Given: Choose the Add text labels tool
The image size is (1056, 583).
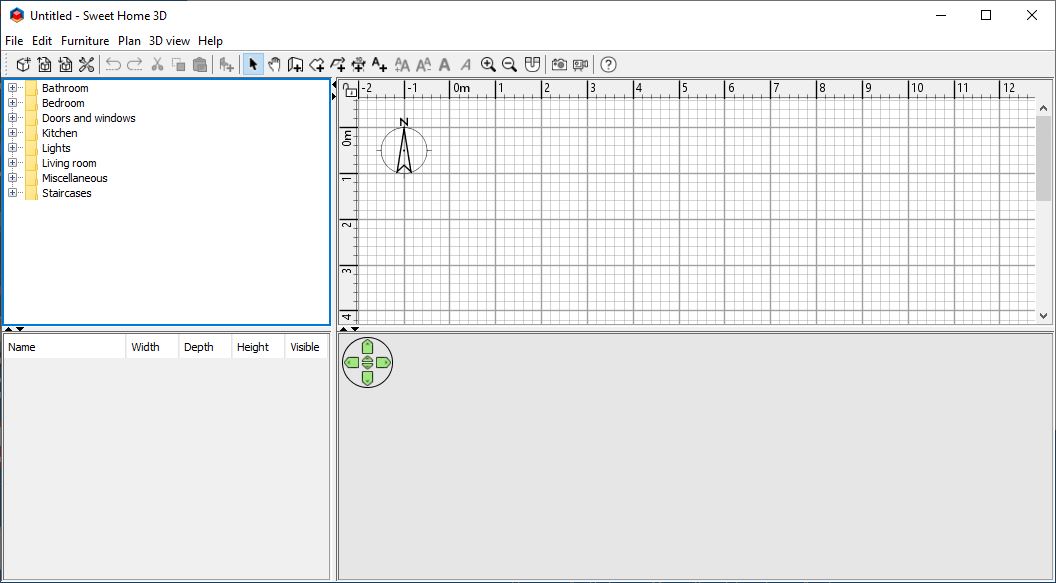Looking at the screenshot, I should (x=379, y=65).
